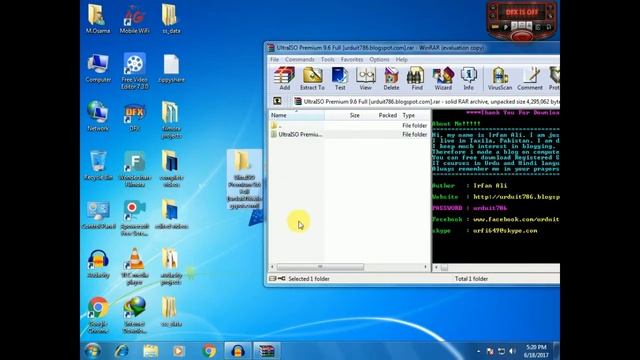Click the Extract To icon
The height and width of the screenshot is (360, 640).
coord(312,79)
